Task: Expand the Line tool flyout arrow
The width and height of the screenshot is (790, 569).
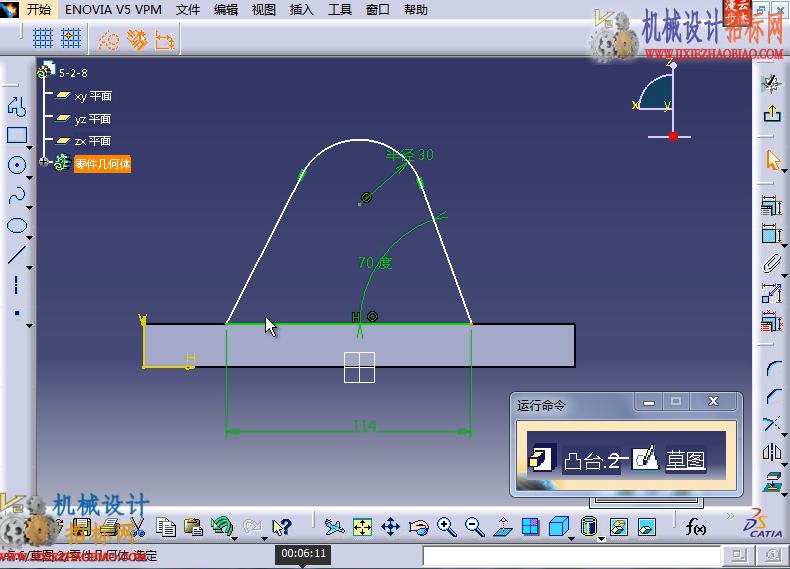Action: coord(30,268)
